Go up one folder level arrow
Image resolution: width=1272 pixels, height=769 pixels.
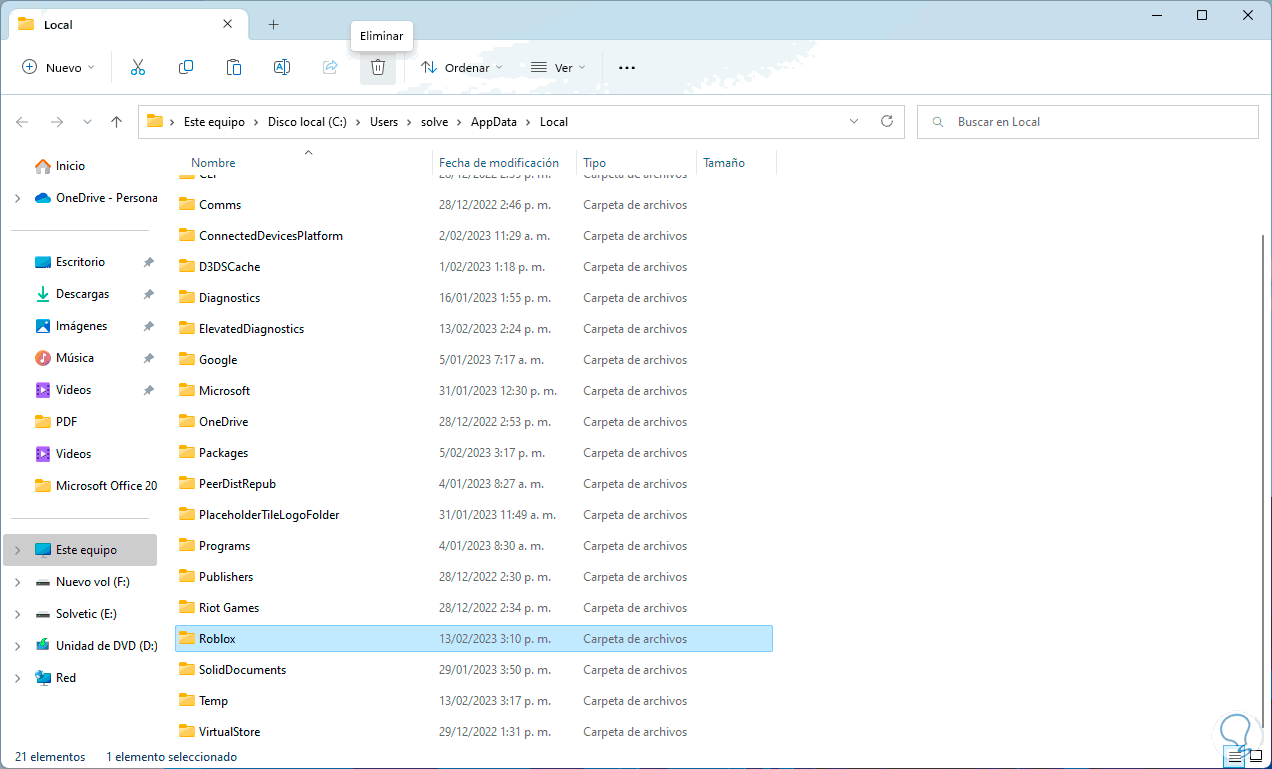(x=117, y=122)
